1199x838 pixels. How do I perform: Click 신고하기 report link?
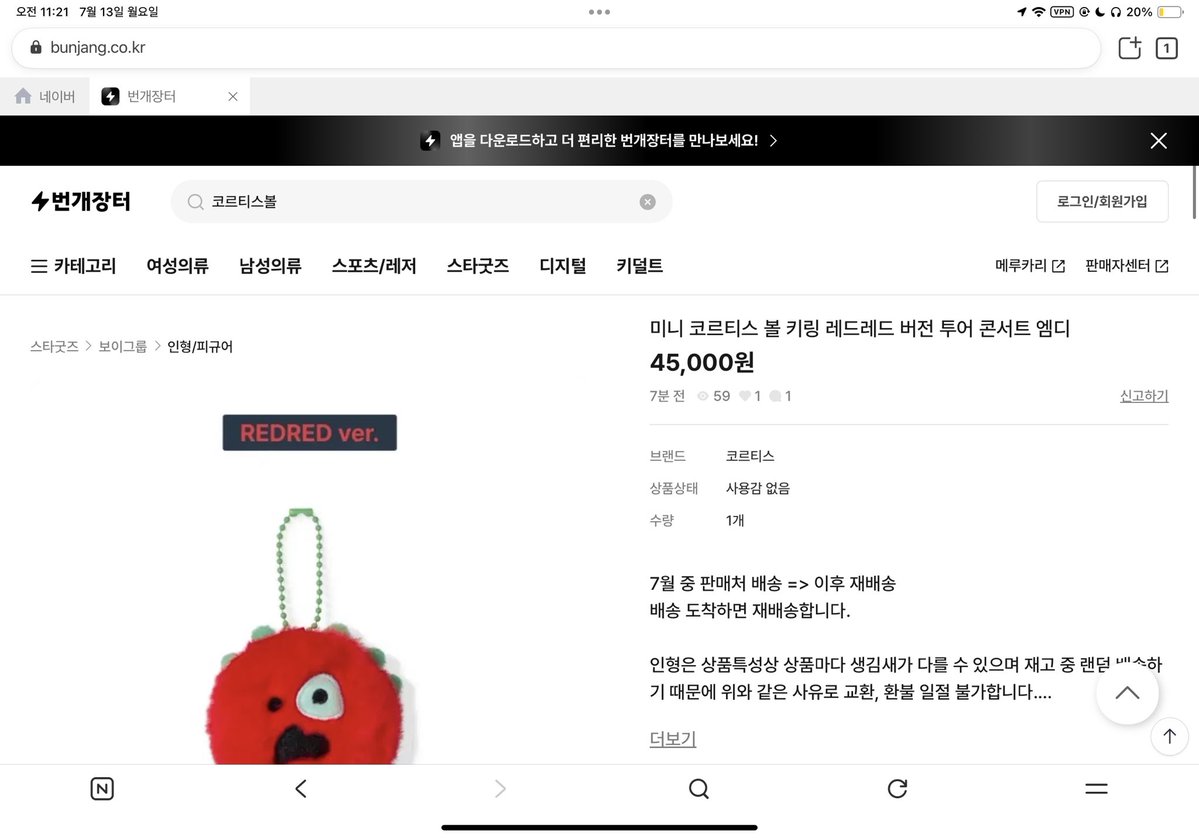pos(1144,396)
